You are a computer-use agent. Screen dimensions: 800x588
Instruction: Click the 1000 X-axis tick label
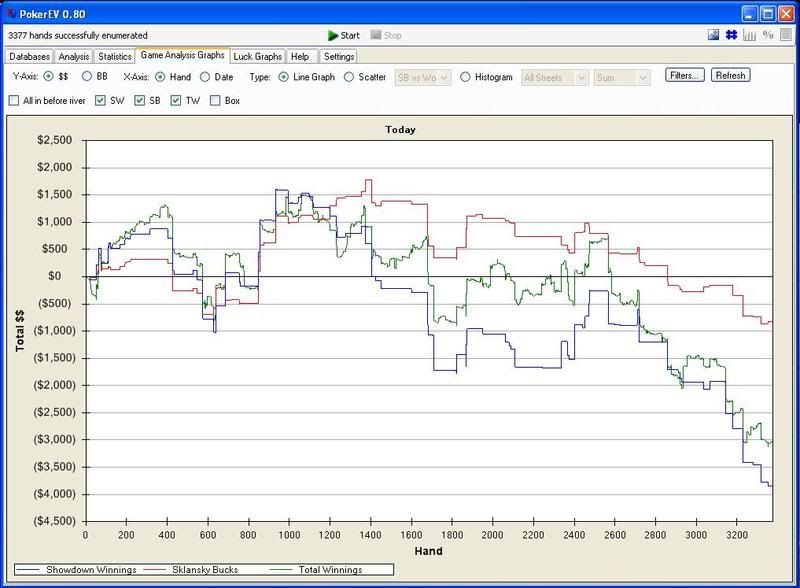[x=289, y=535]
